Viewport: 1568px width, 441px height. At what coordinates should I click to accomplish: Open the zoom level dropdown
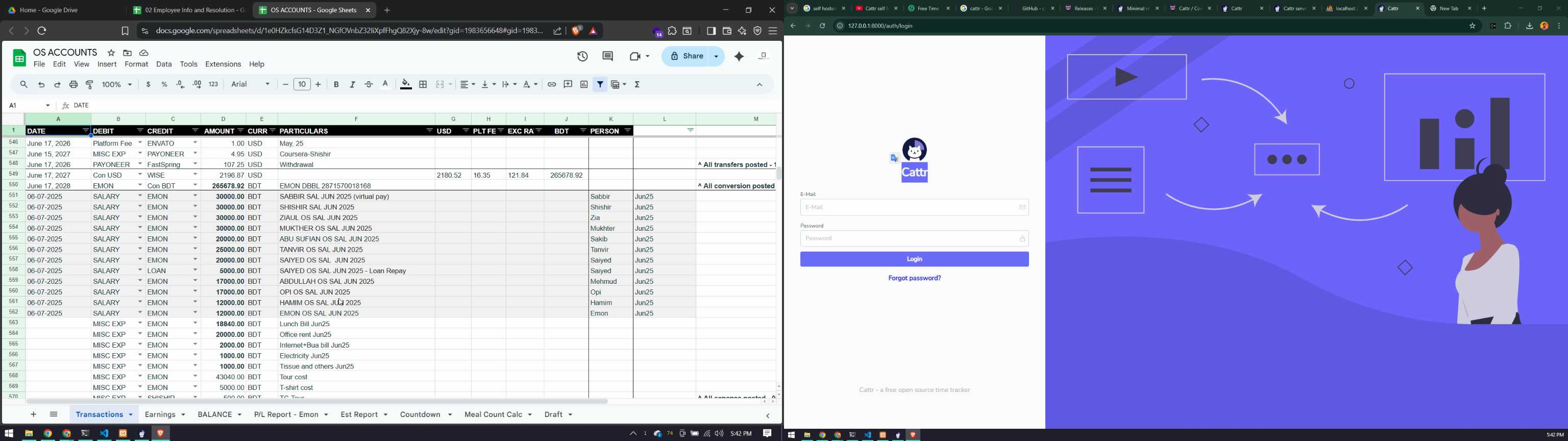point(117,85)
